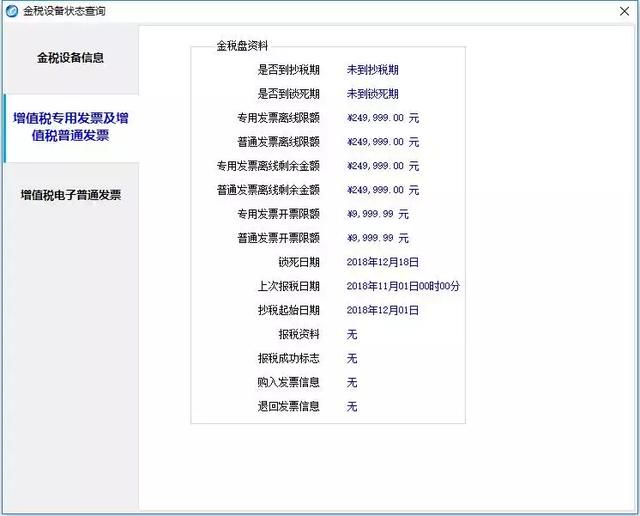The height and width of the screenshot is (516, 640).
Task: Click the 未到抄税期 status value
Action: pyautogui.click(x=372, y=70)
